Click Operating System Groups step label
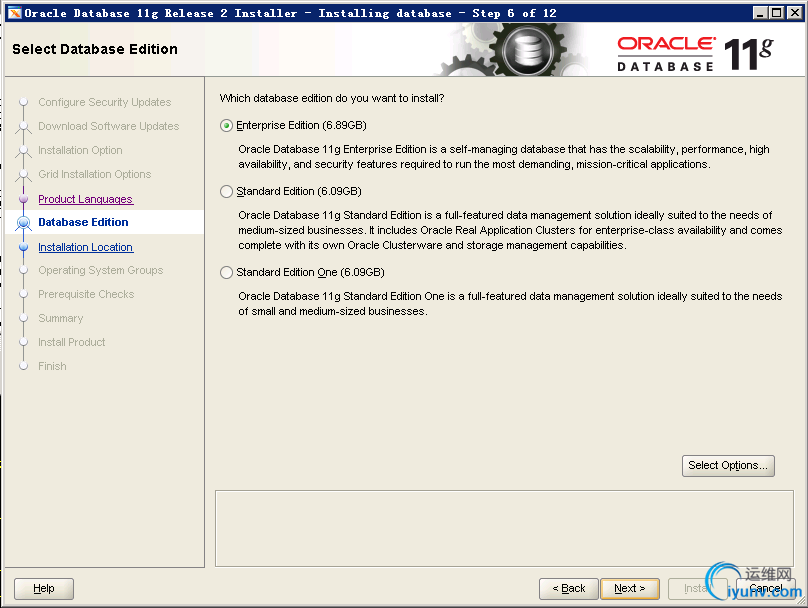The width and height of the screenshot is (808, 608). [100, 270]
